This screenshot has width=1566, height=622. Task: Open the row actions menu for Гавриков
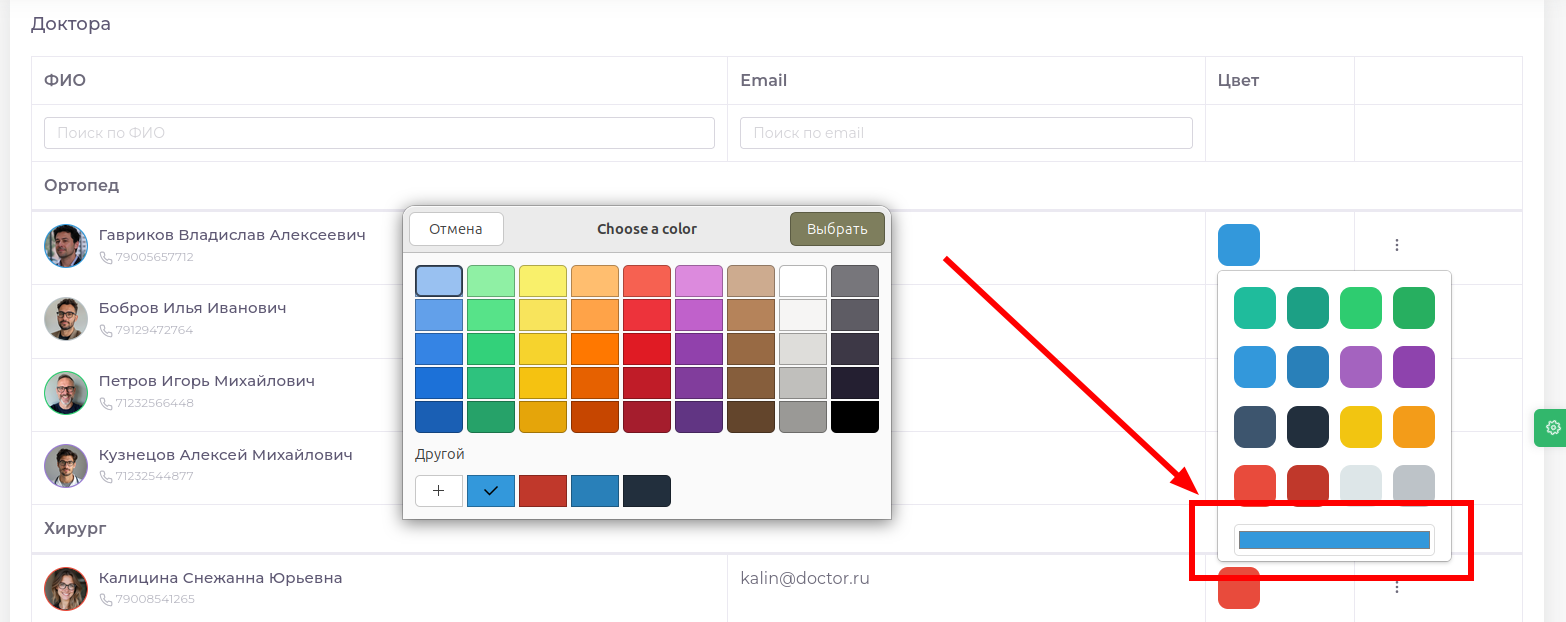1396,244
